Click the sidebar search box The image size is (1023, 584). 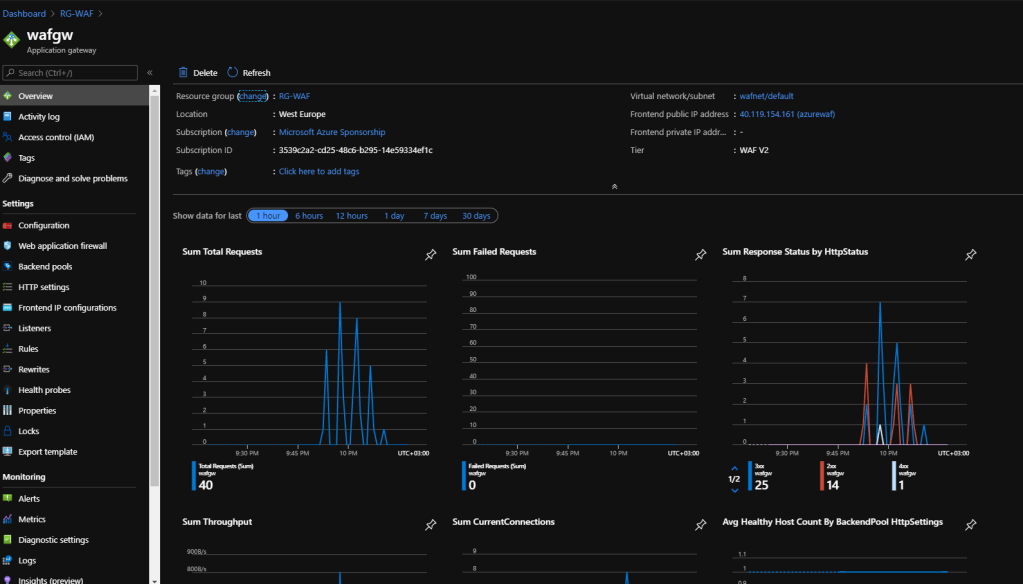(70, 73)
